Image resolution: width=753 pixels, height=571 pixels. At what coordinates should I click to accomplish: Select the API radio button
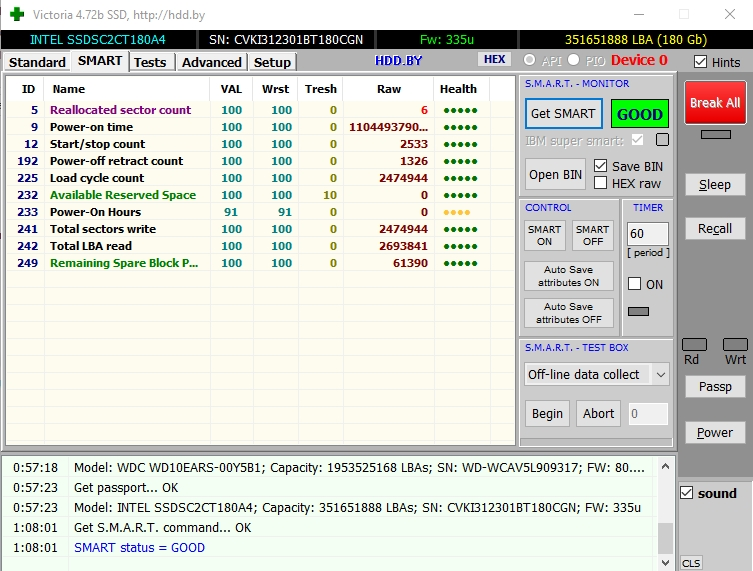coord(529,61)
